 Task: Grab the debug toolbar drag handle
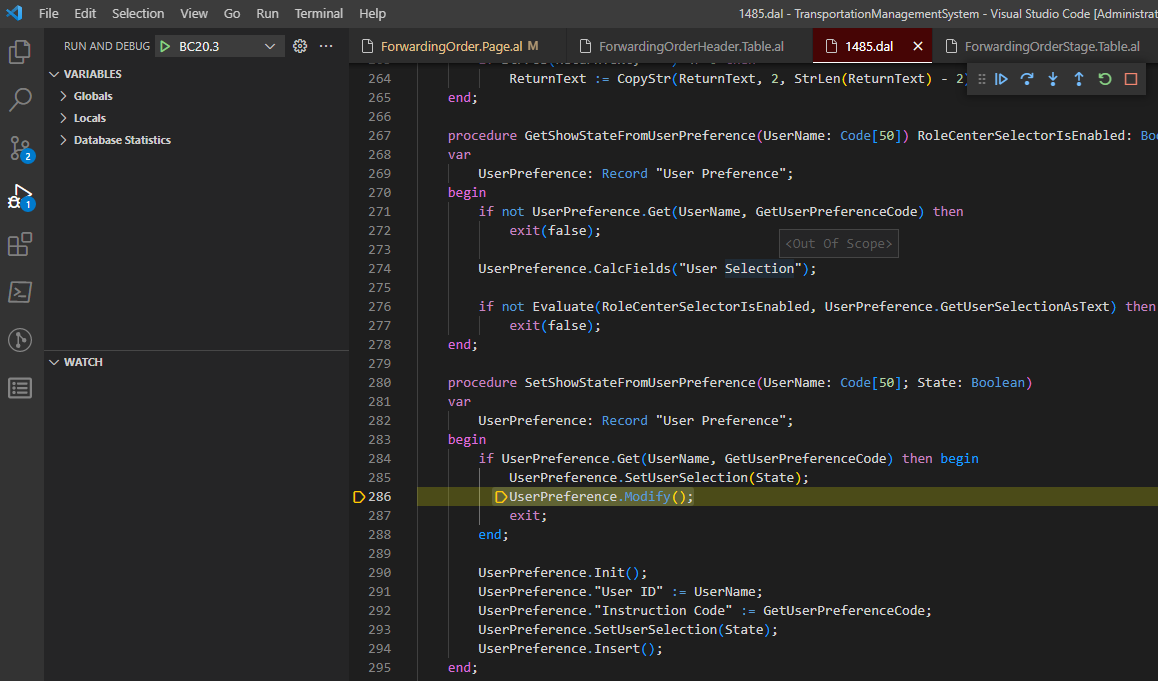981,79
